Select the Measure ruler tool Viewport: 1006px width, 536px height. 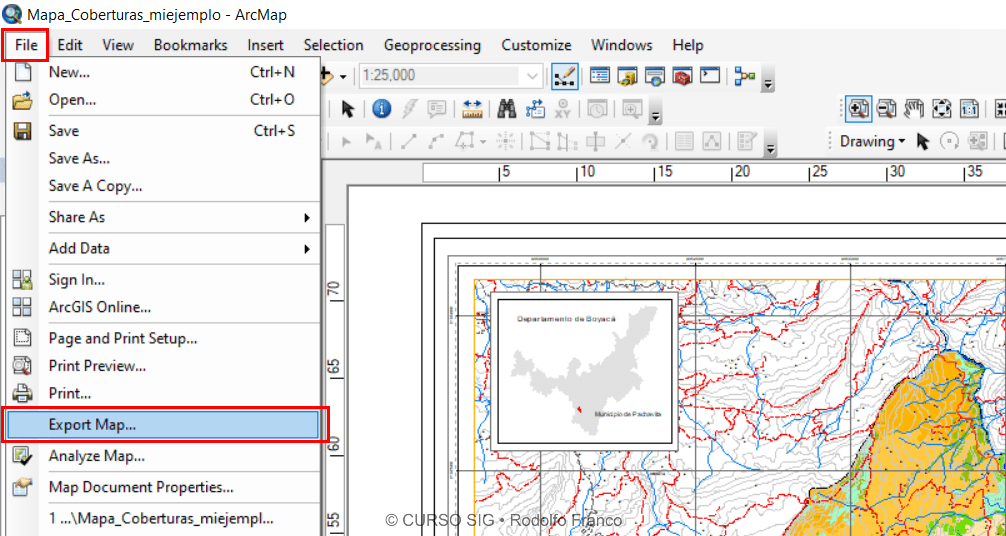[x=472, y=109]
